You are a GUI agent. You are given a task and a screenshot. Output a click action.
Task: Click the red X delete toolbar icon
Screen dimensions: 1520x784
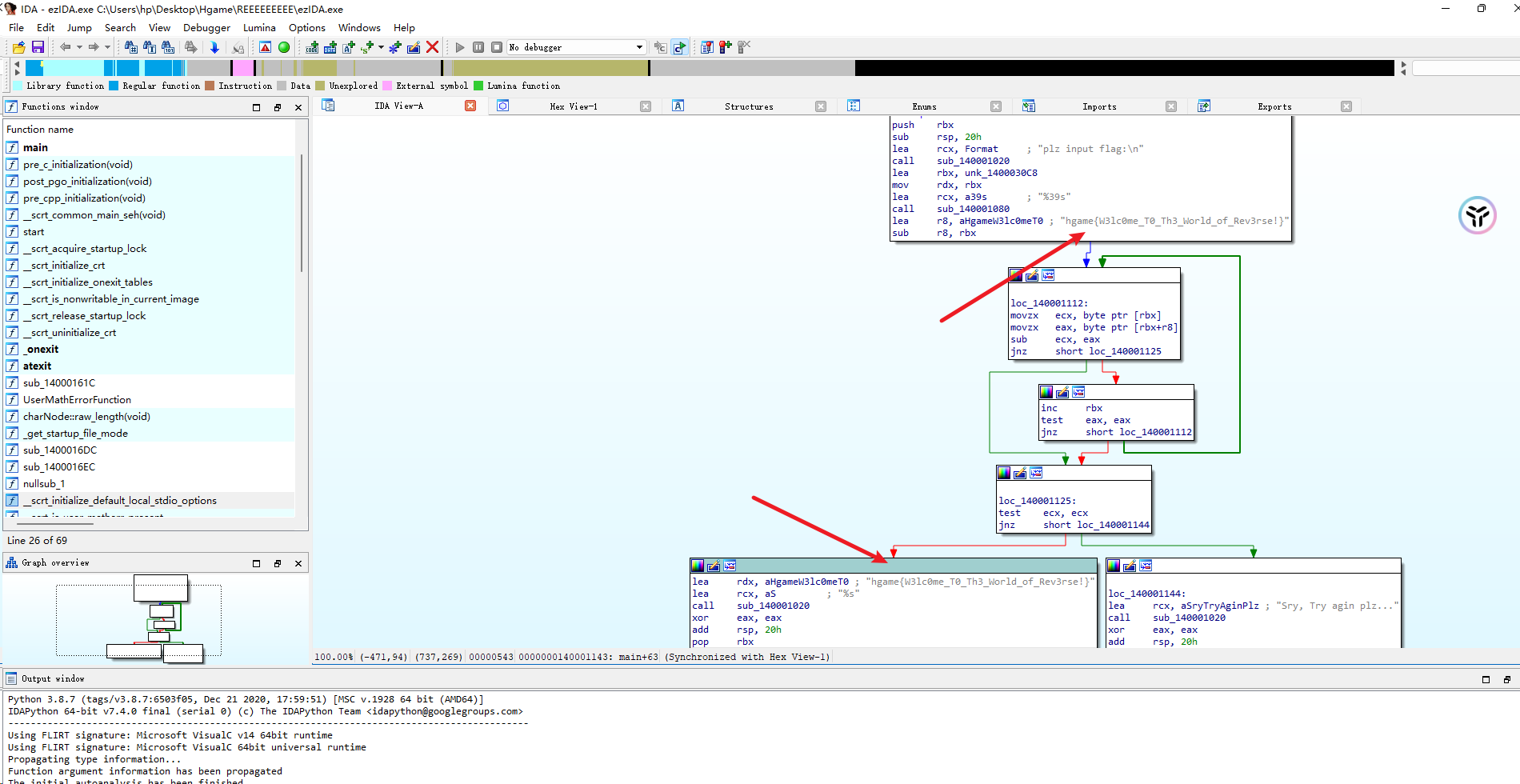click(432, 47)
